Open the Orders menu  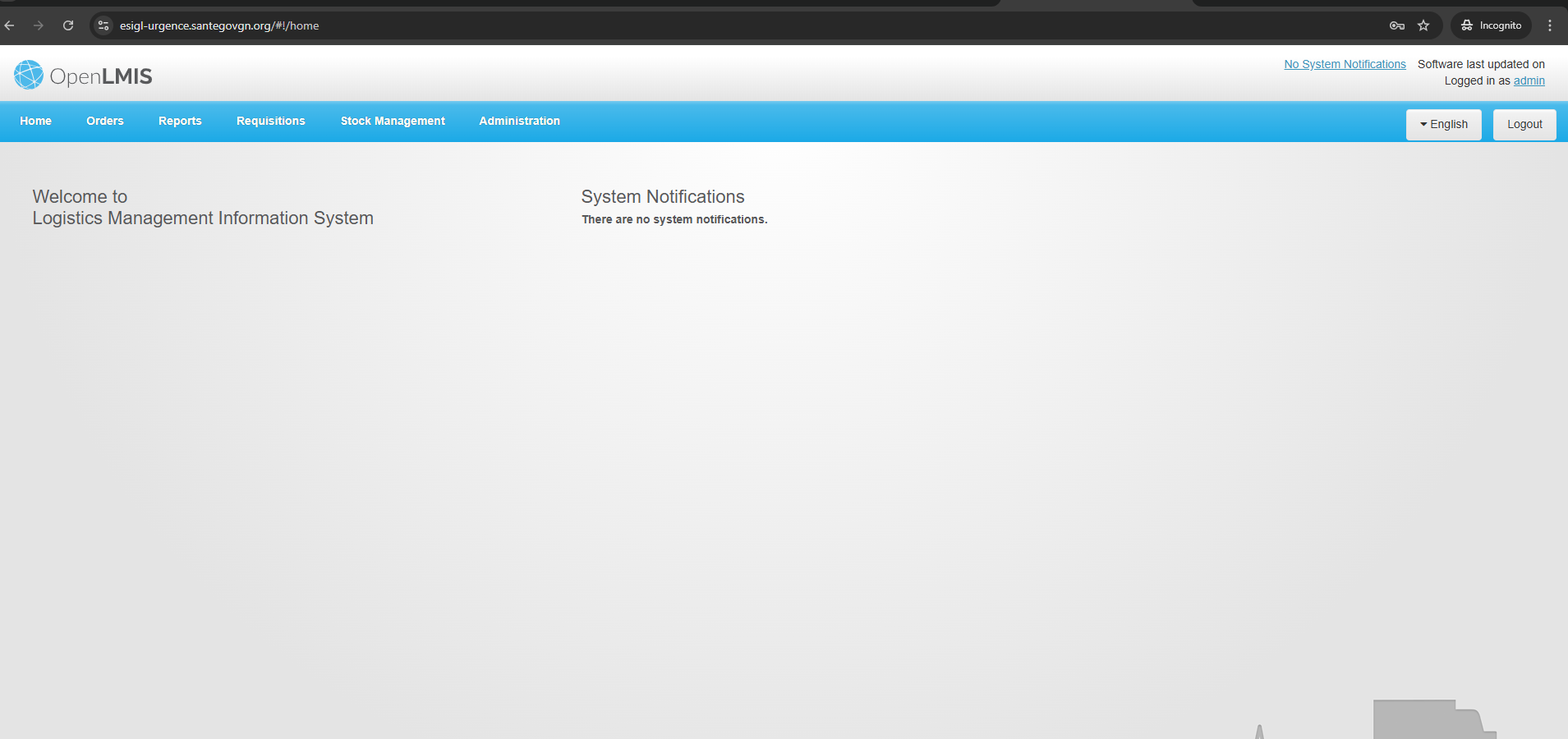click(x=105, y=121)
